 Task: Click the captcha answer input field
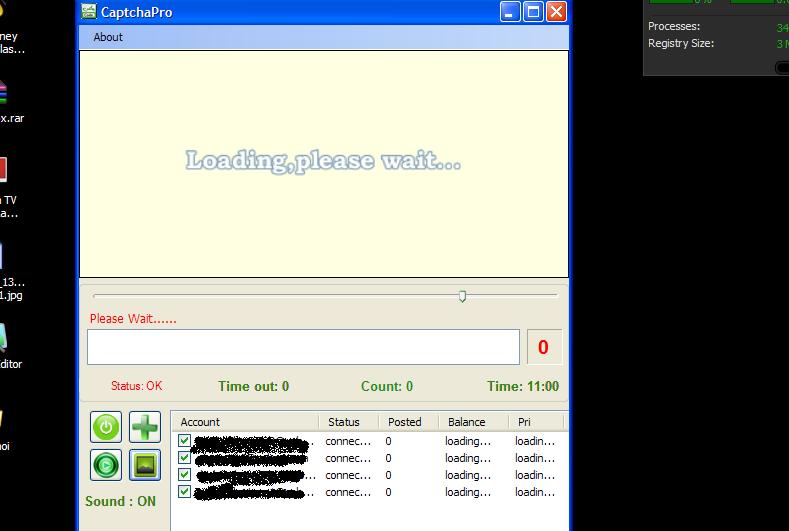[303, 347]
